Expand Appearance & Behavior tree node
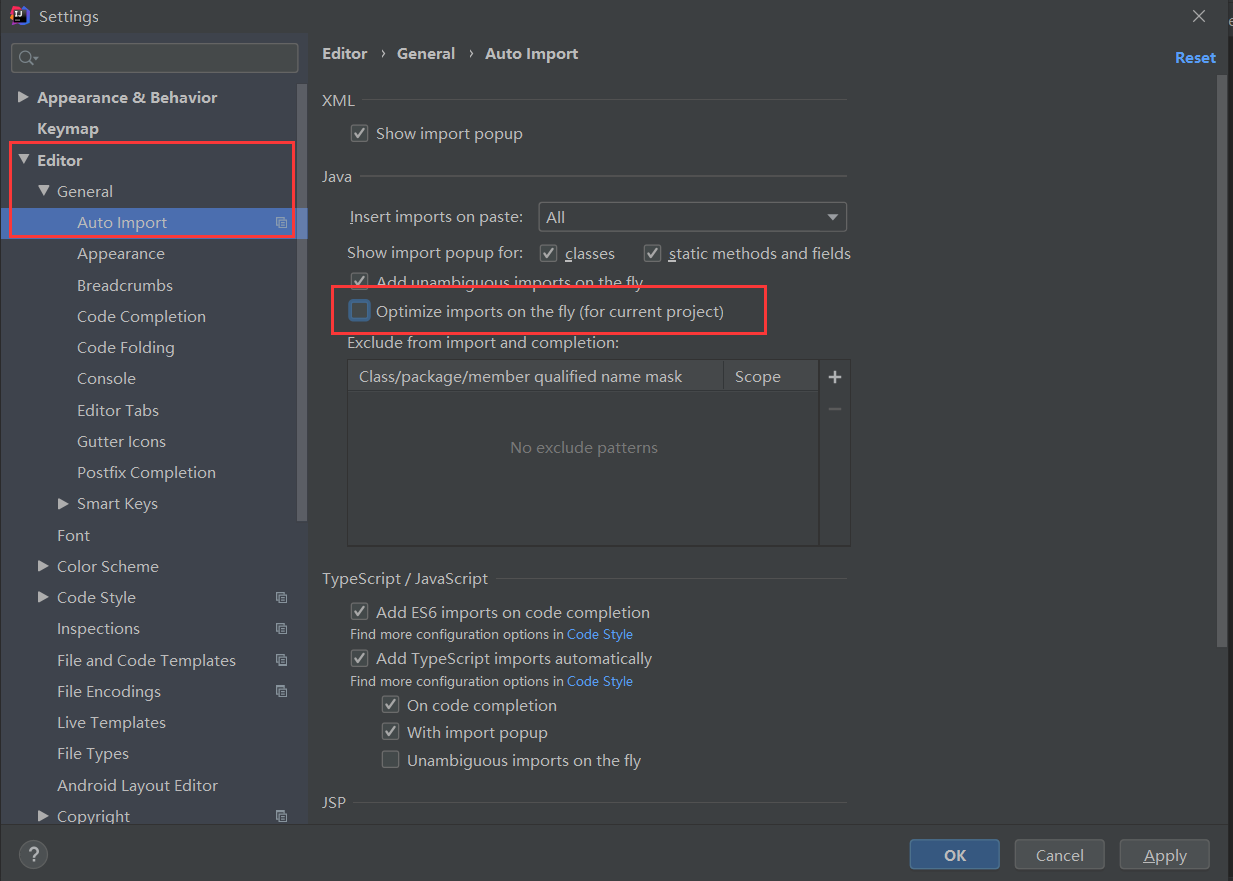 [x=23, y=97]
